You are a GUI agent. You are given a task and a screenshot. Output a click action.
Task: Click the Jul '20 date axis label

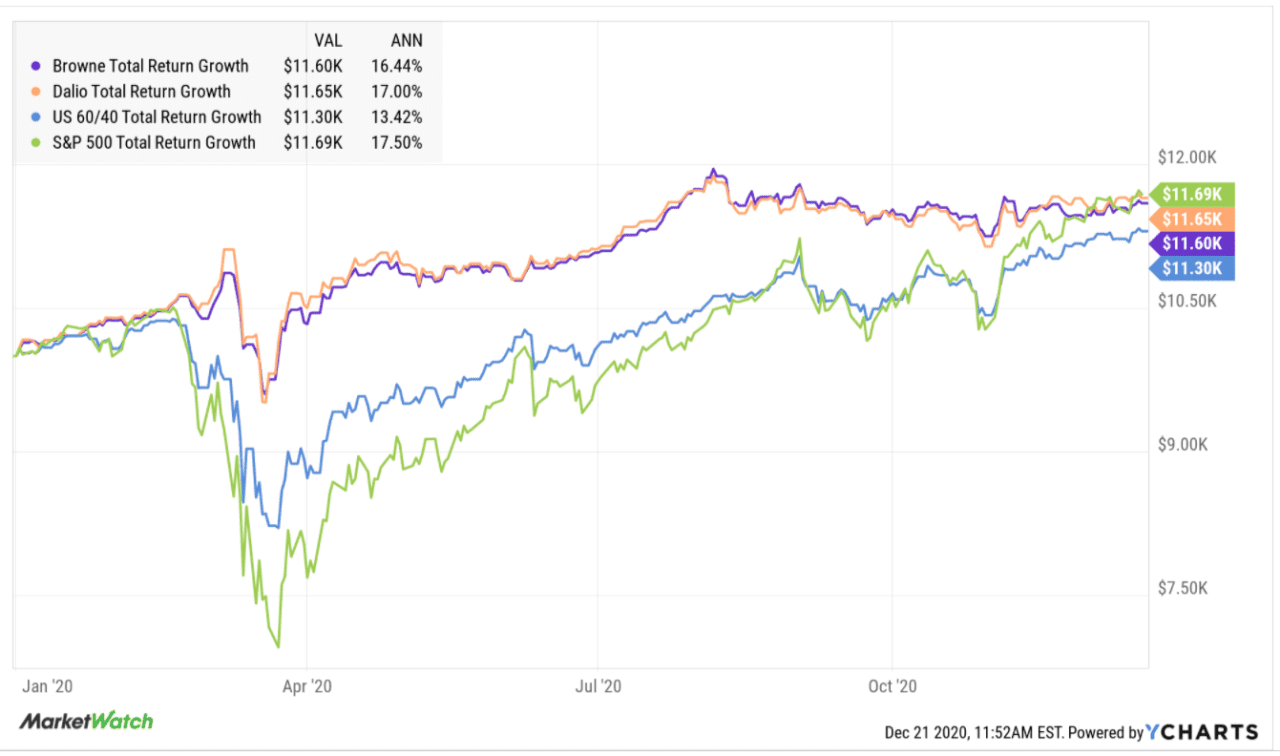600,687
